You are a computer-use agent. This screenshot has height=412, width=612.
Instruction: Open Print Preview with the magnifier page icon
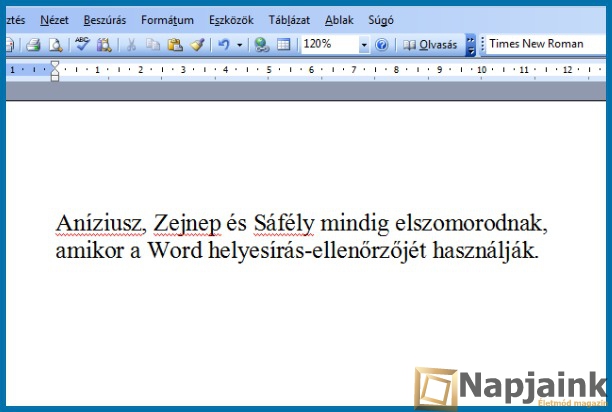coord(55,45)
